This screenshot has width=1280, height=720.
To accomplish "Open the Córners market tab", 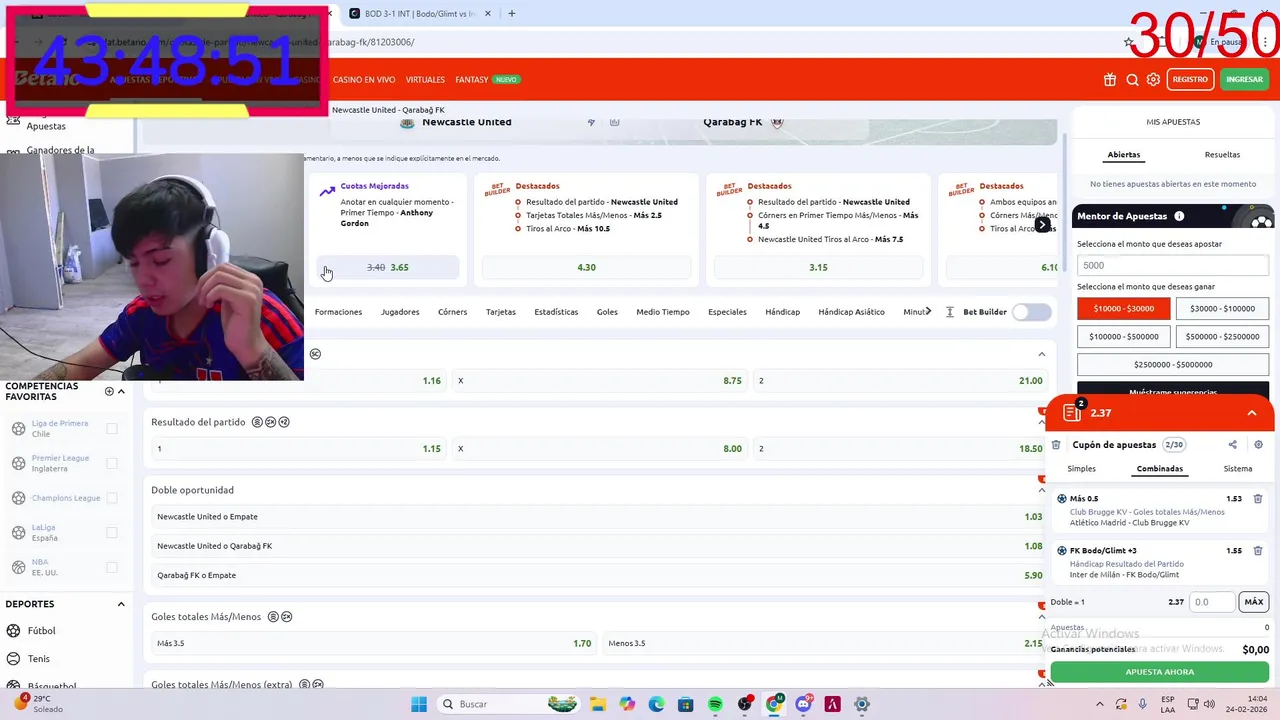I will [452, 312].
